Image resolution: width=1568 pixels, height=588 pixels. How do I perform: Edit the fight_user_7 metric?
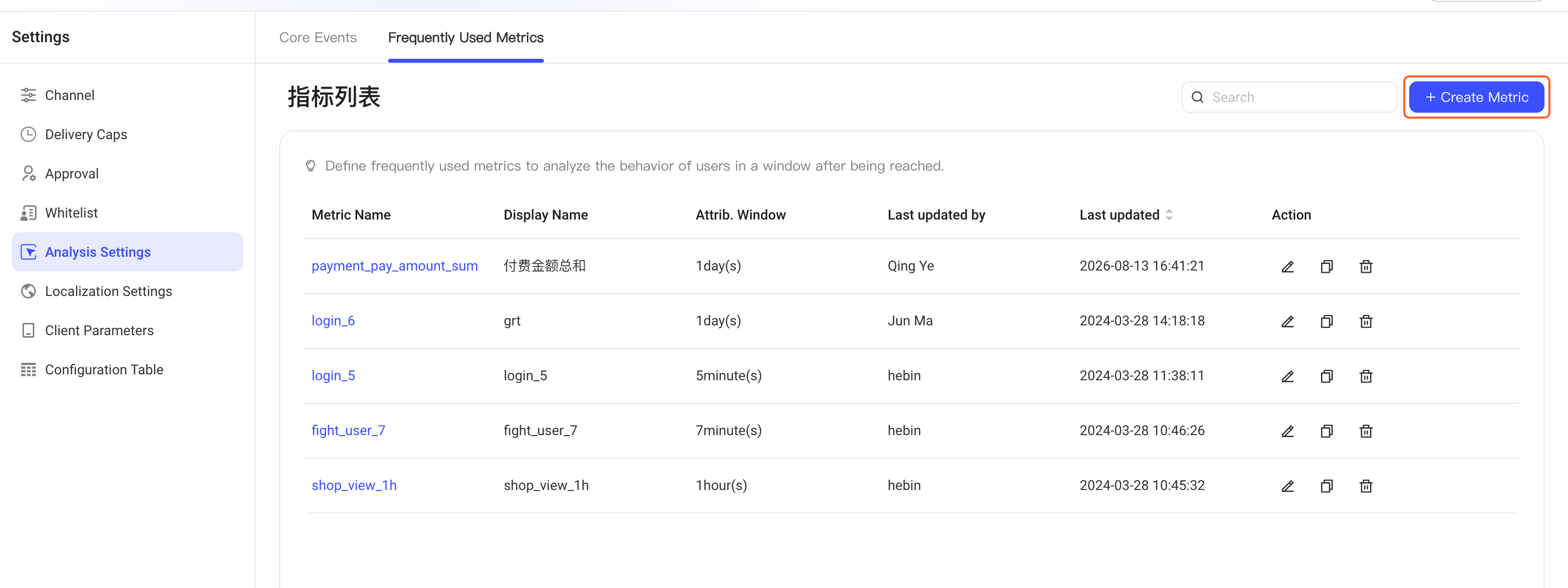[x=1287, y=431]
